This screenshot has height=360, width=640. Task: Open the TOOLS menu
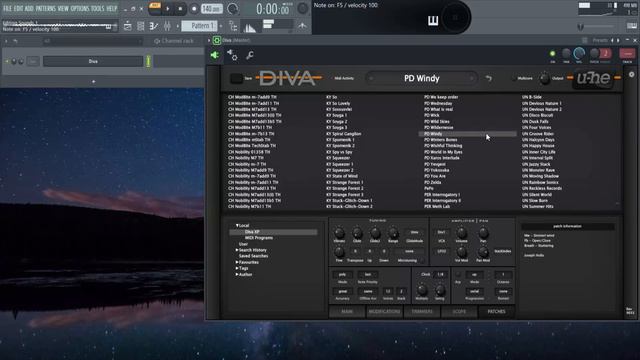[98, 8]
